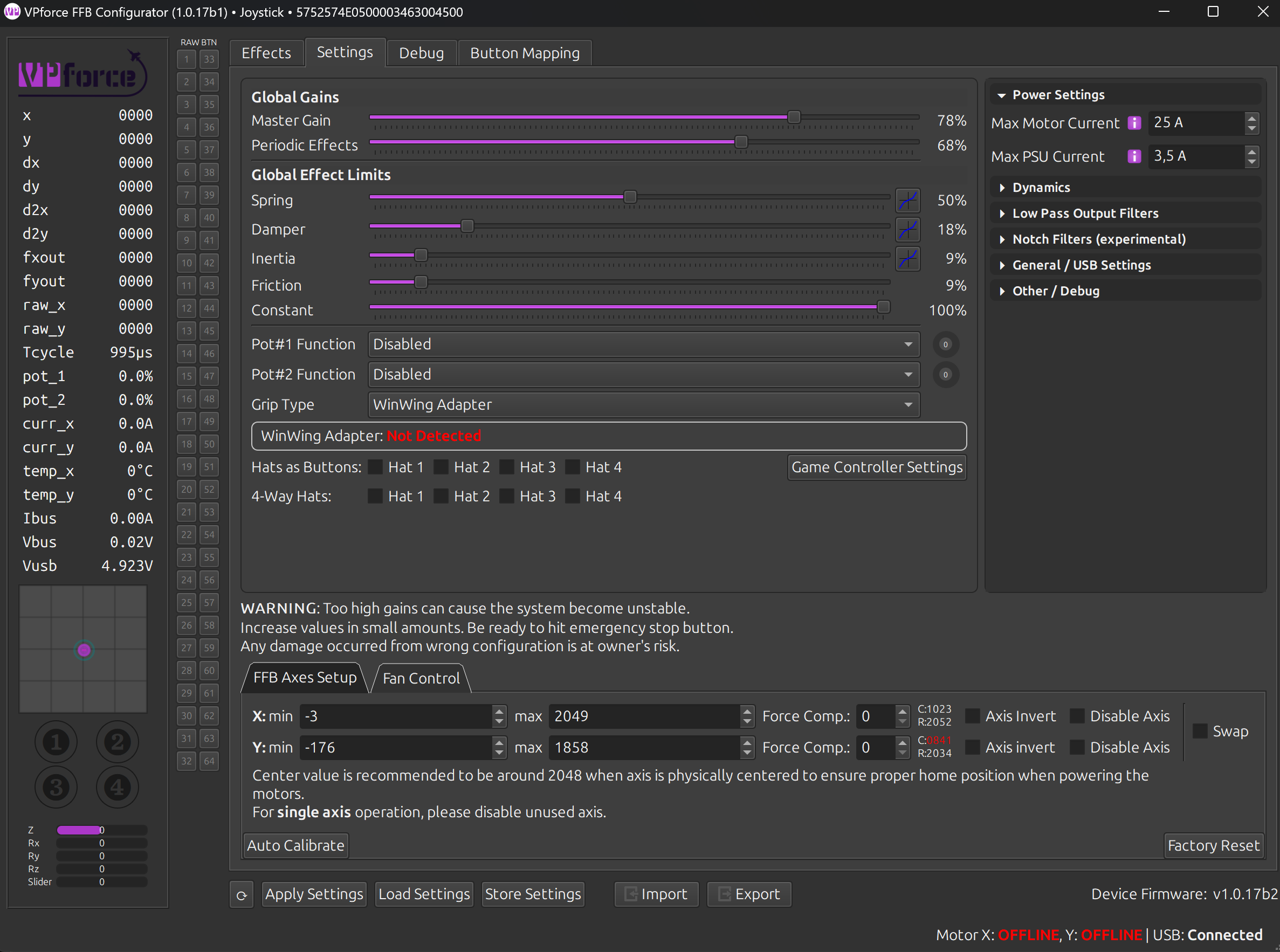The height and width of the screenshot is (952, 1280).
Task: Click the Auto Calibrate button
Action: click(x=295, y=845)
